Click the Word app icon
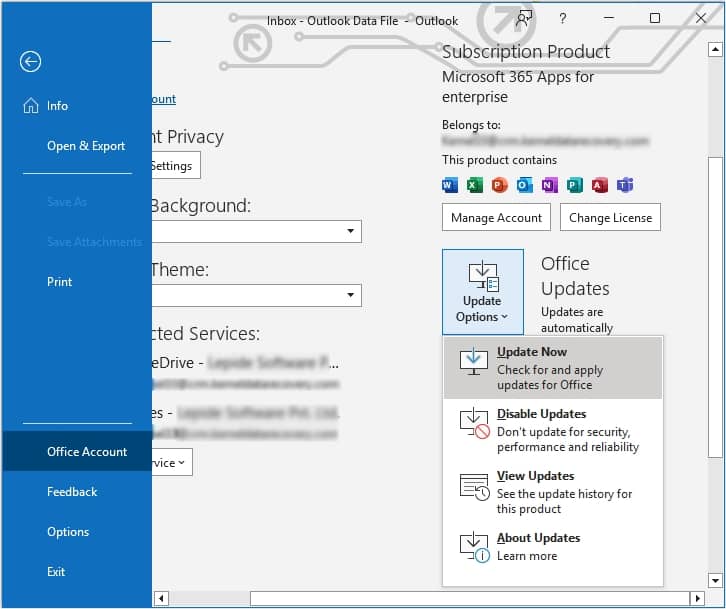Viewport: 726px width, 609px height. coord(450,185)
